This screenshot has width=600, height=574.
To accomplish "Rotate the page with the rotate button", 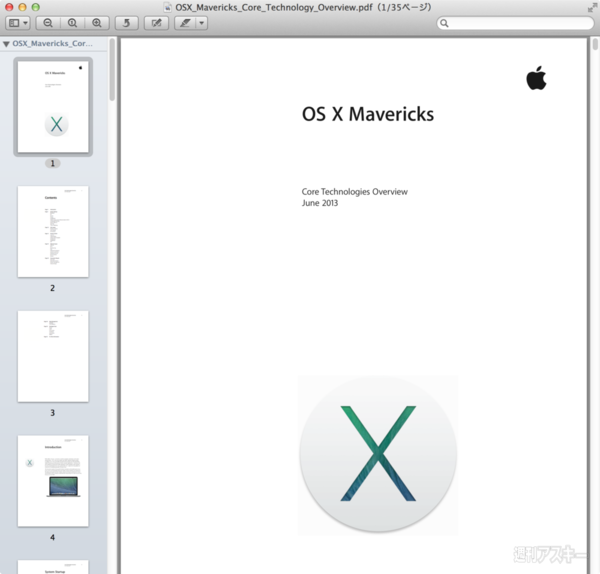I will [127, 23].
